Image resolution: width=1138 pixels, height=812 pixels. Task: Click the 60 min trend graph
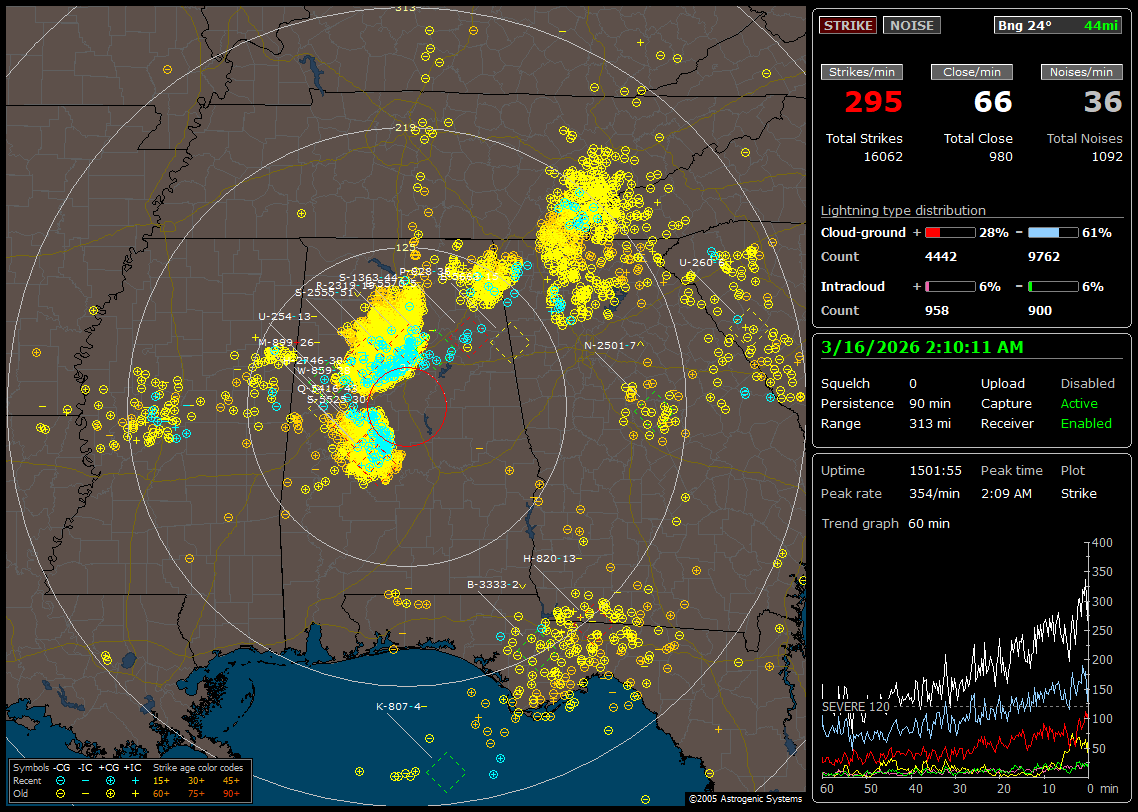pyautogui.click(x=955, y=660)
